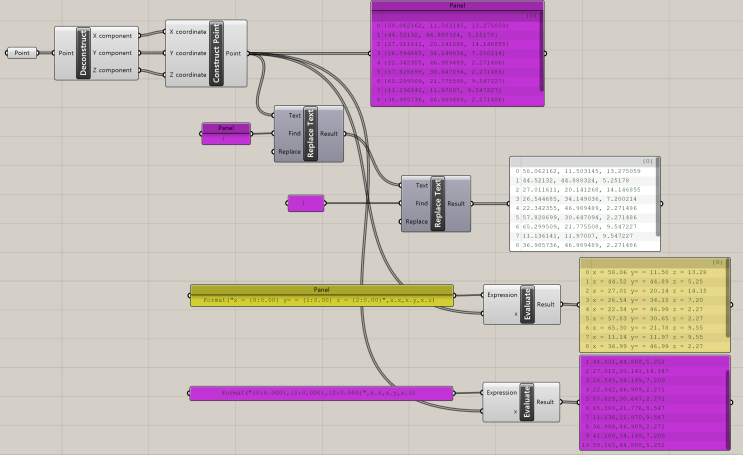Click the top magenta Panel title bar
743x455 pixels.
coord(457,6)
